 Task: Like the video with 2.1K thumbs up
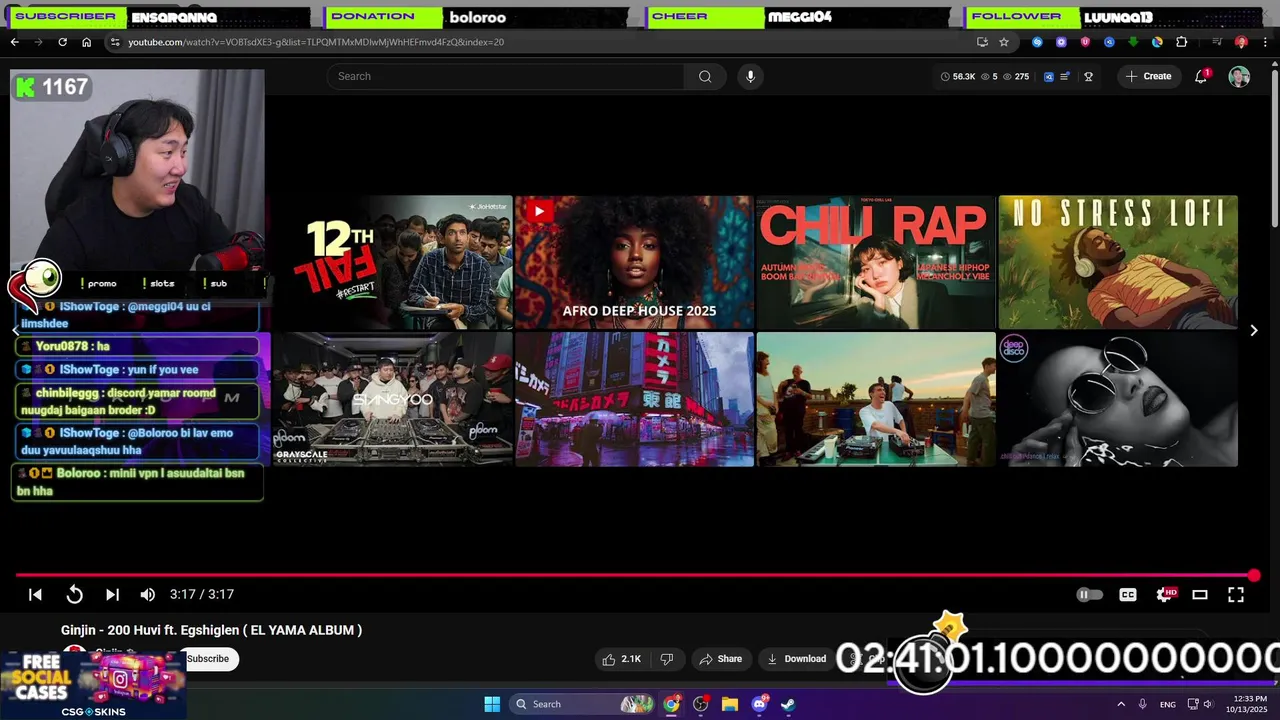[x=621, y=659]
